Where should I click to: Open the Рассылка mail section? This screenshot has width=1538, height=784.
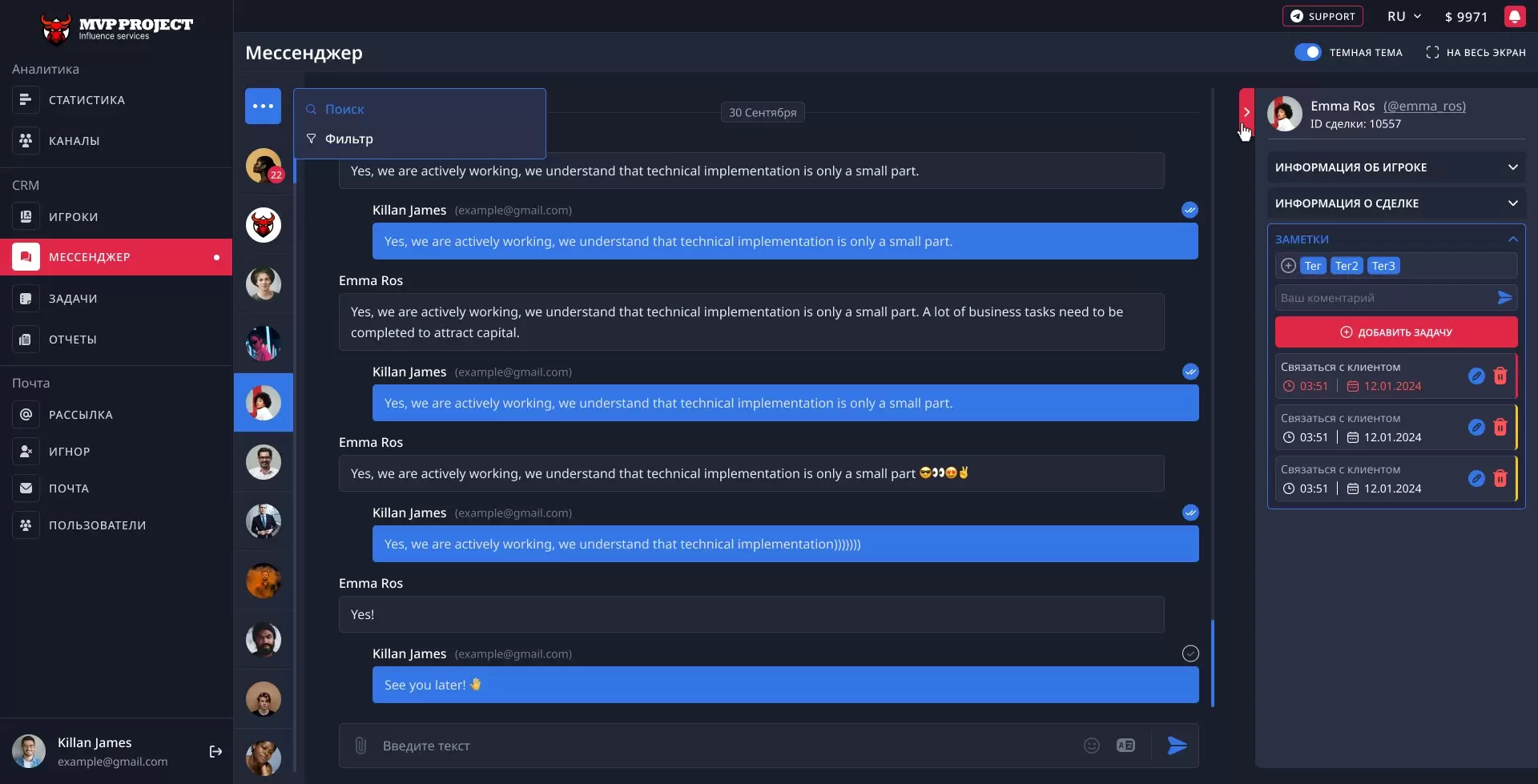[x=81, y=414]
